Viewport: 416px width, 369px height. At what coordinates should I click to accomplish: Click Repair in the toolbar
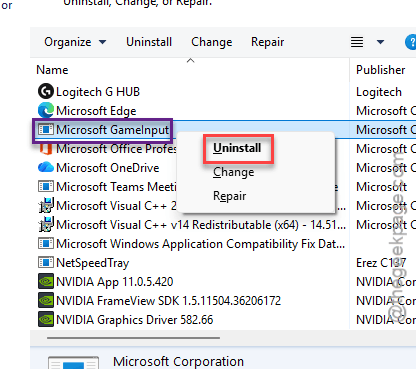coord(267,42)
